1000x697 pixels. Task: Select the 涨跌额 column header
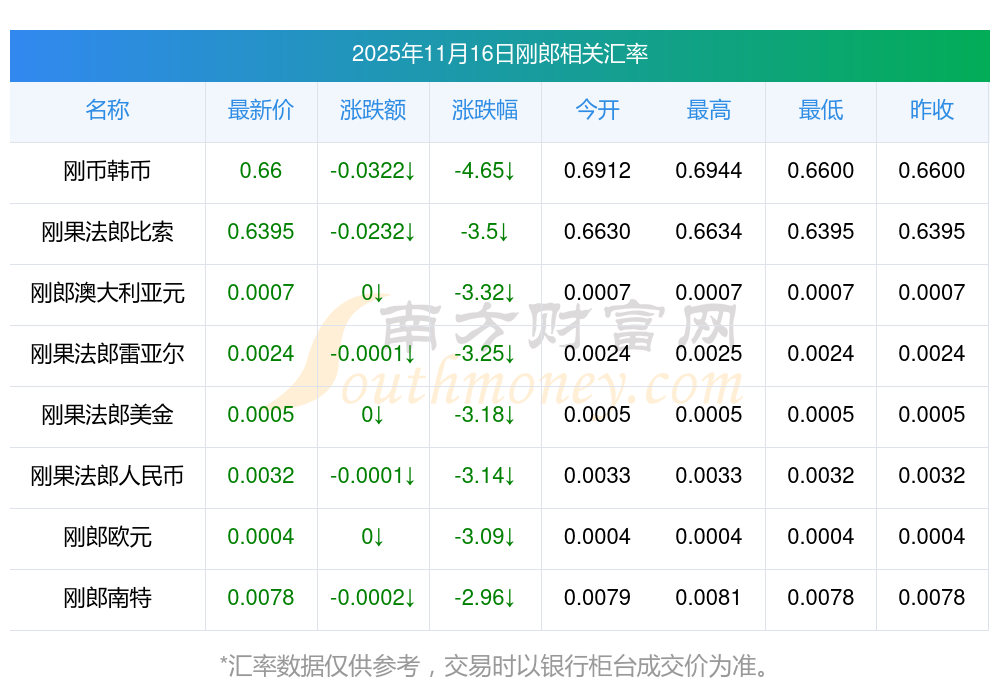(x=372, y=110)
